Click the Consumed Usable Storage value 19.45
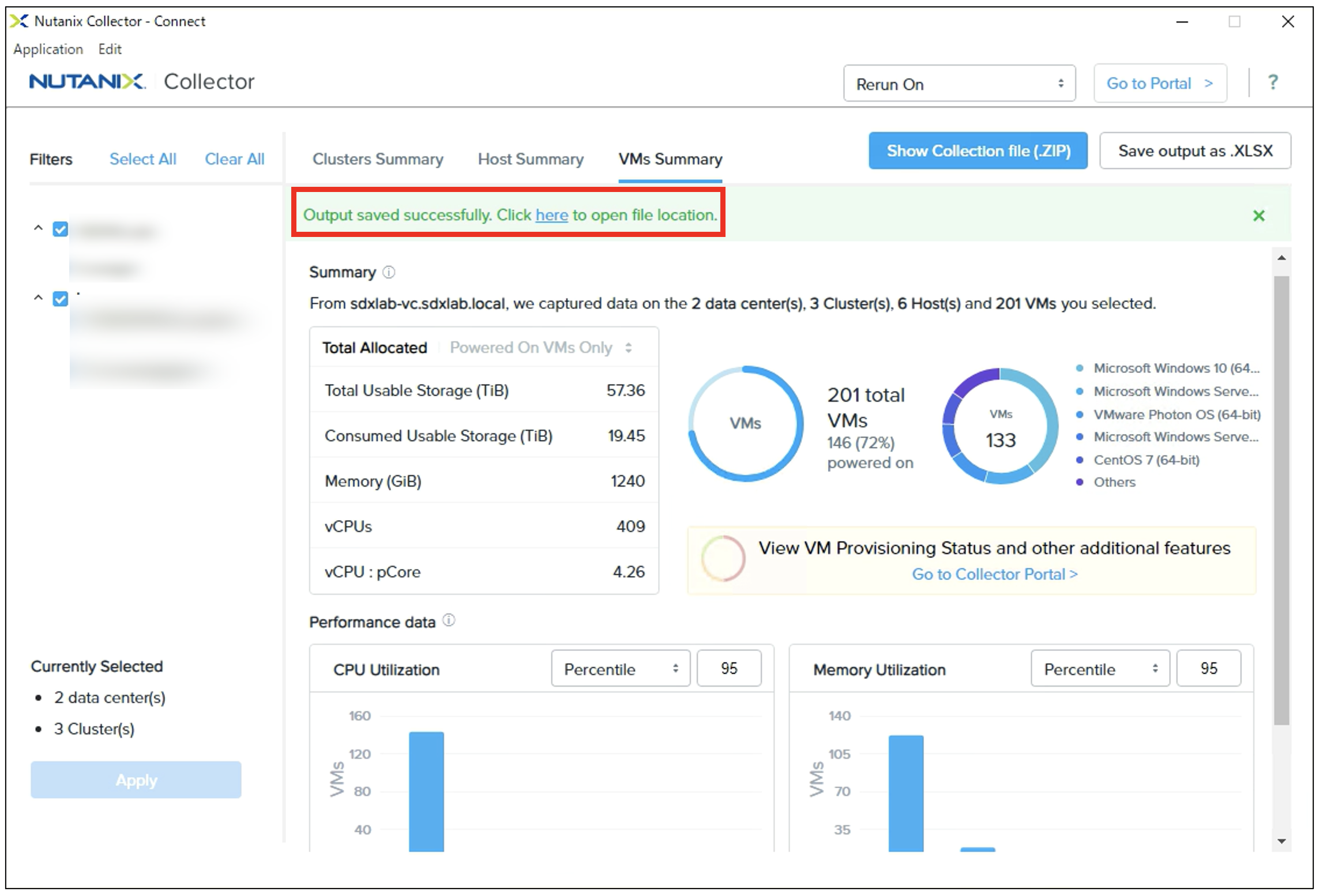The width and height of the screenshot is (1323, 896). click(626, 436)
